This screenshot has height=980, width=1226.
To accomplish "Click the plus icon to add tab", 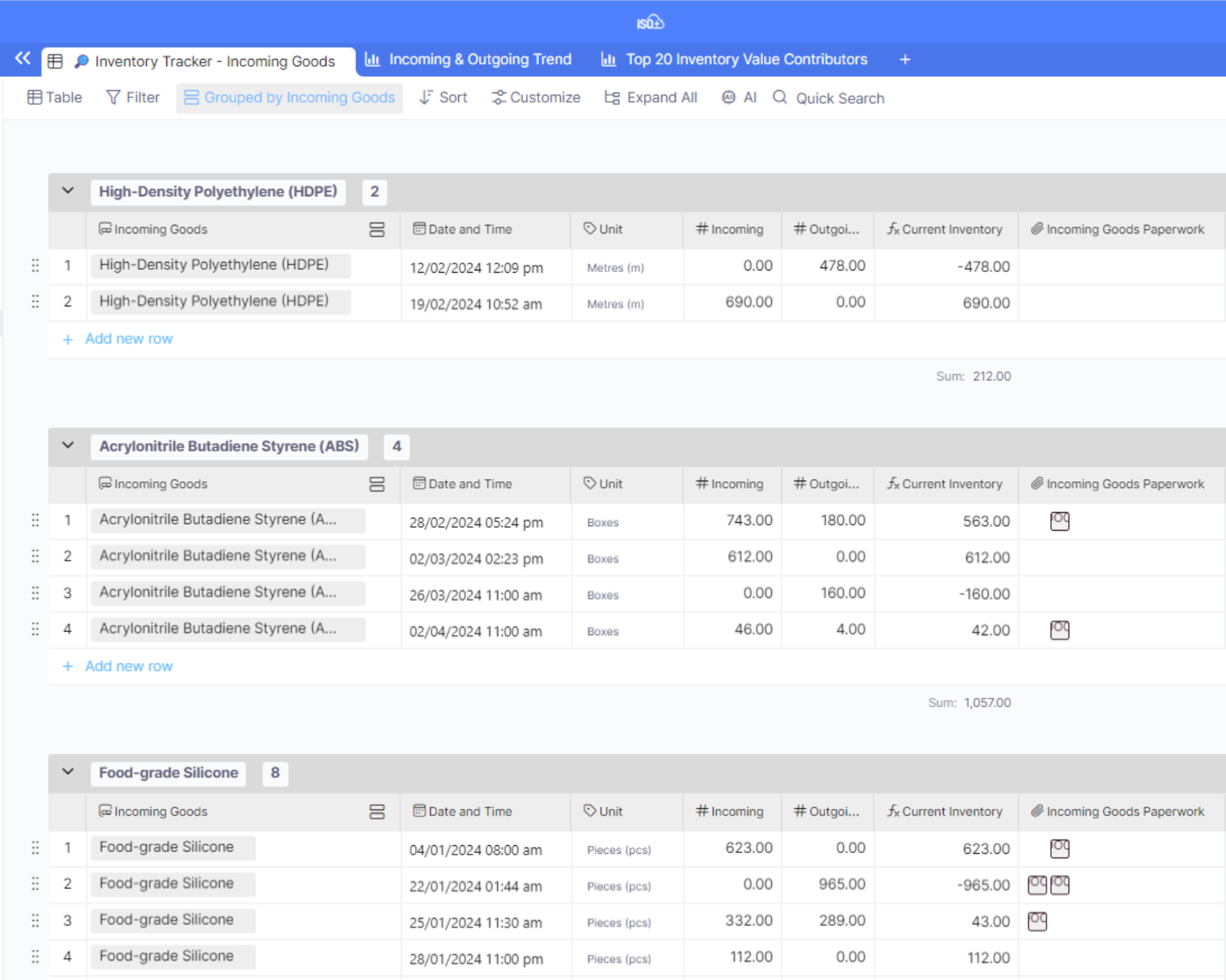I will 904,60.
